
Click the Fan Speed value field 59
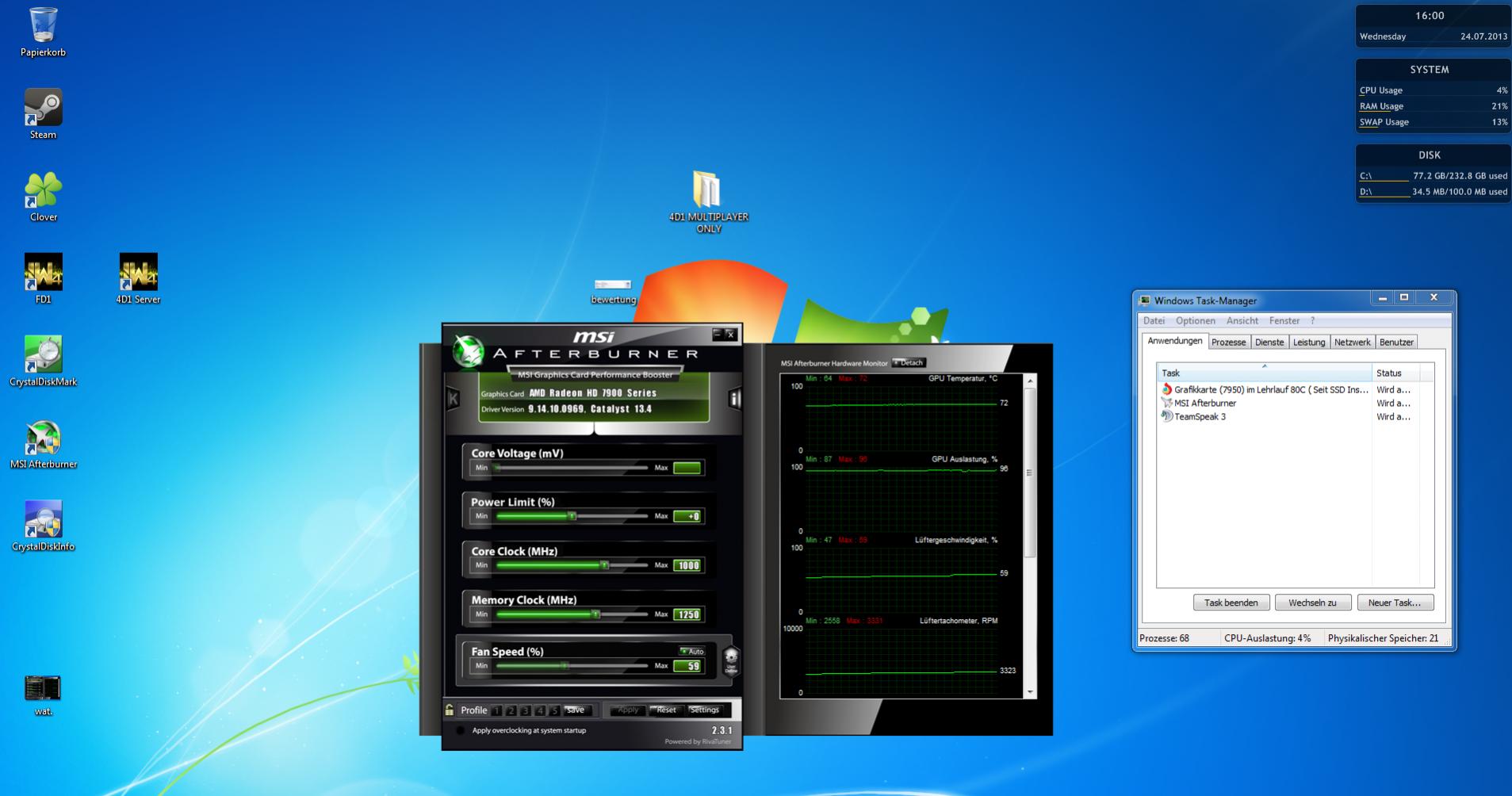687,666
